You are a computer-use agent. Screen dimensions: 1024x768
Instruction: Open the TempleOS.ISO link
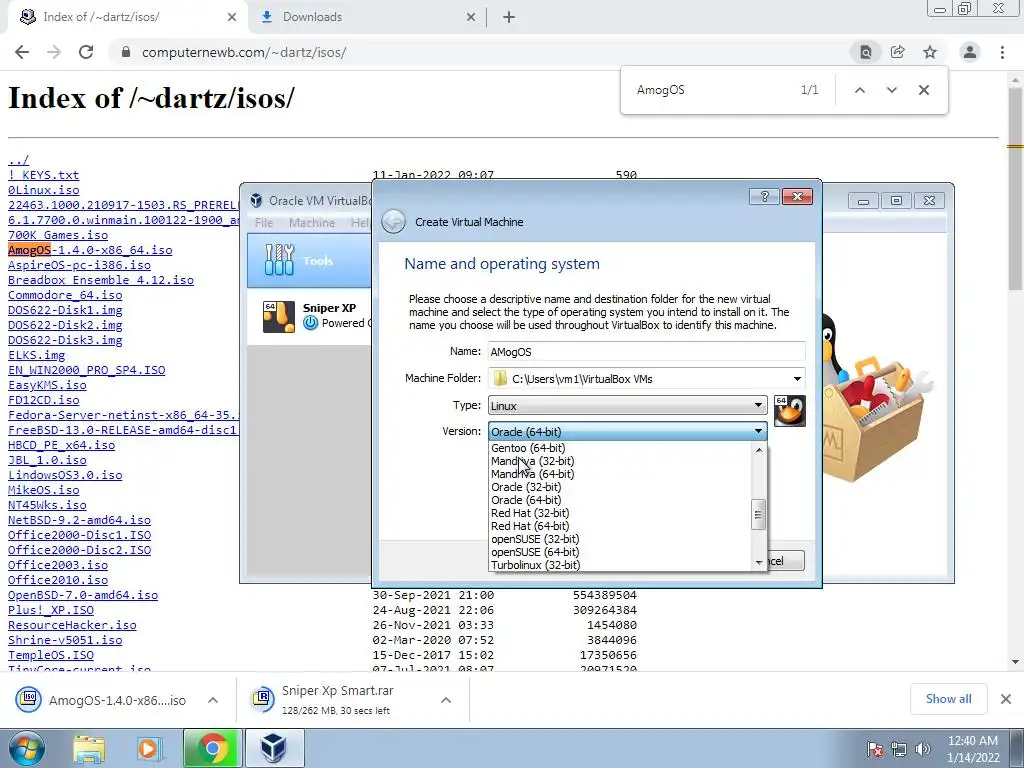(x=51, y=655)
